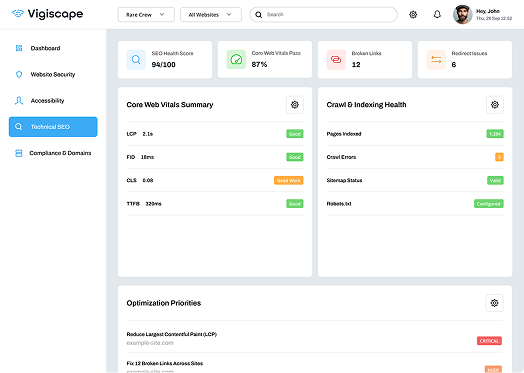524x373 pixels.
Task: Click the Optimization Priorities heading
Action: 164,303
